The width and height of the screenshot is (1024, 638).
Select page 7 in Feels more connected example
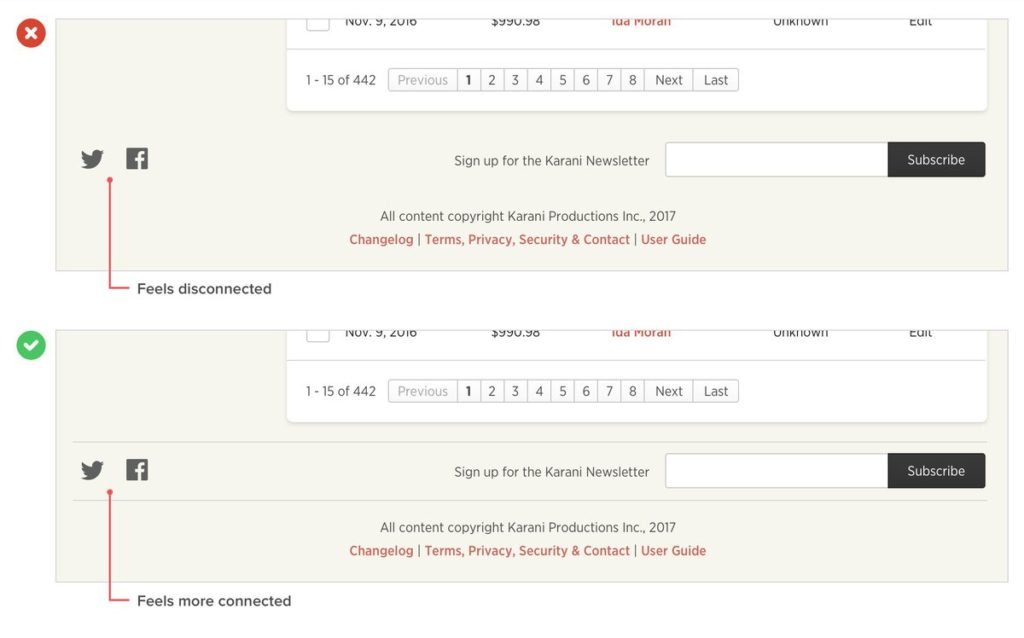coord(609,391)
